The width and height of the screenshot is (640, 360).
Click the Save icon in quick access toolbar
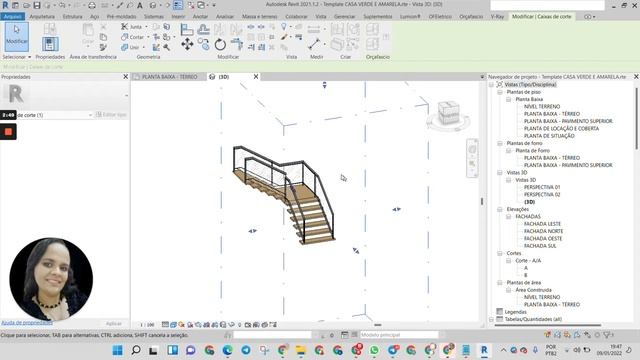point(37,5)
